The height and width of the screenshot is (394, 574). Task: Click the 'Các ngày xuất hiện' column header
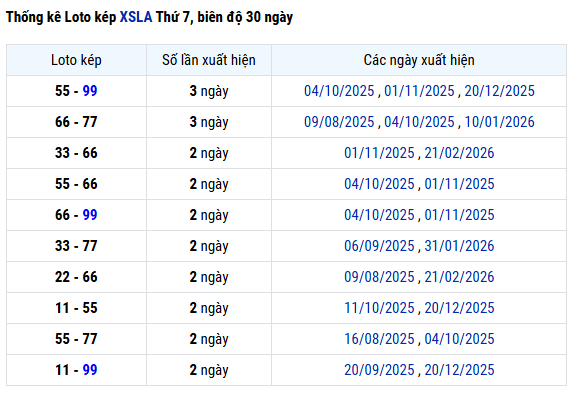coord(419,60)
